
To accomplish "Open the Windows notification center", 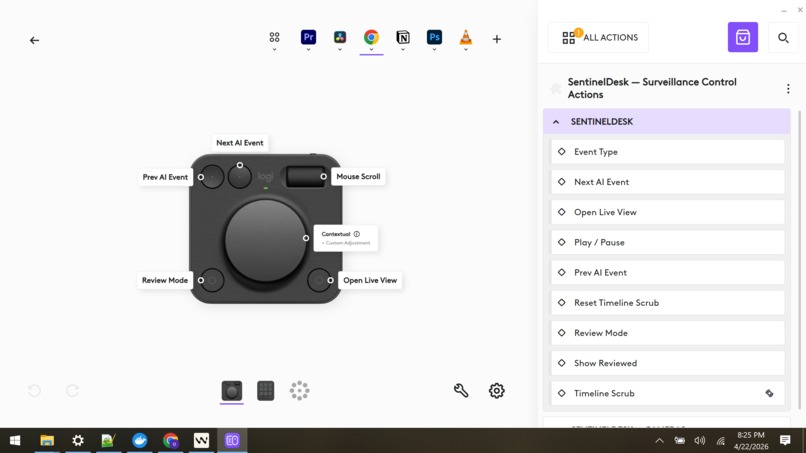I will click(x=785, y=440).
